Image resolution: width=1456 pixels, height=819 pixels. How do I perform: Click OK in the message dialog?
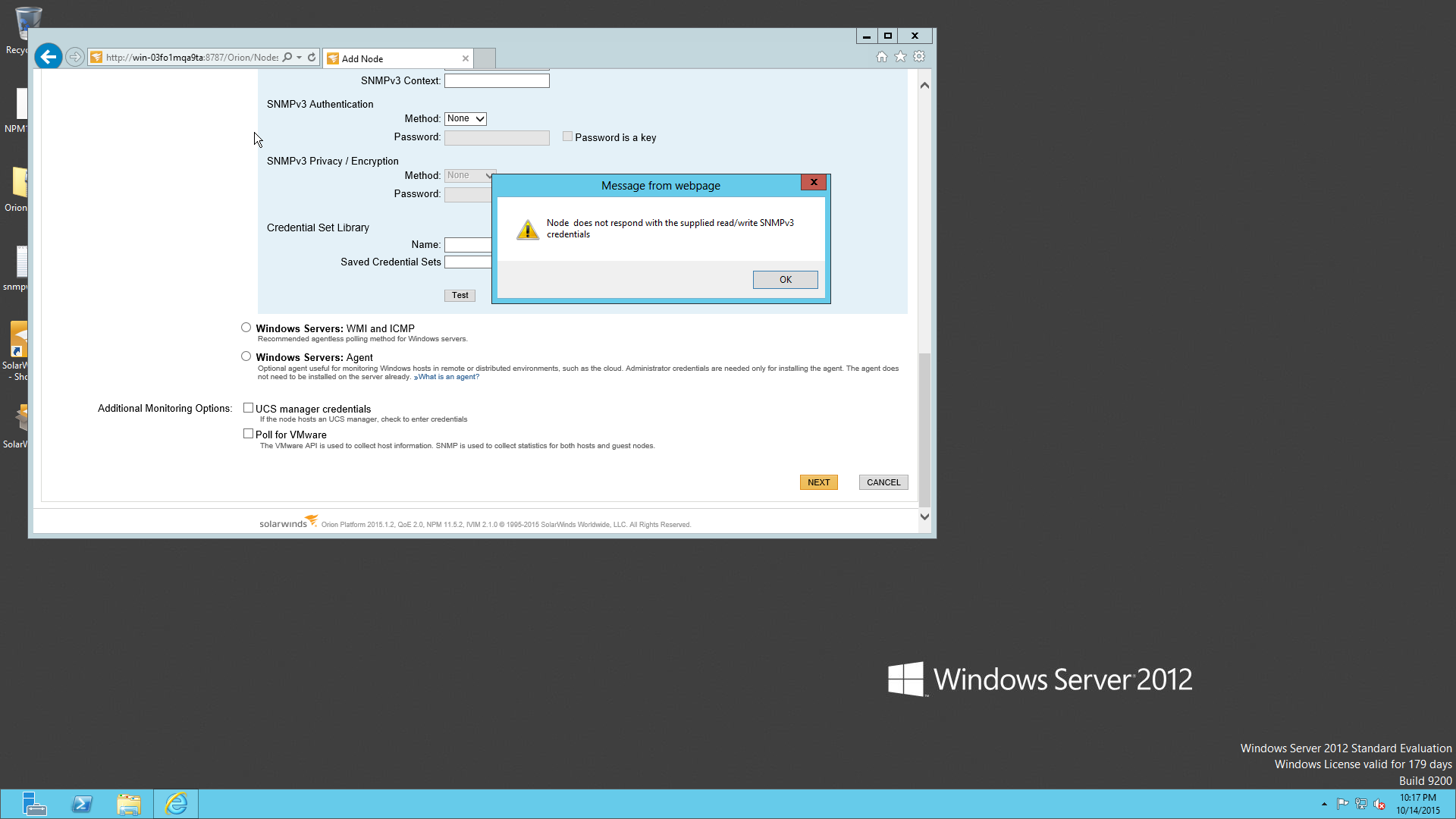(785, 280)
